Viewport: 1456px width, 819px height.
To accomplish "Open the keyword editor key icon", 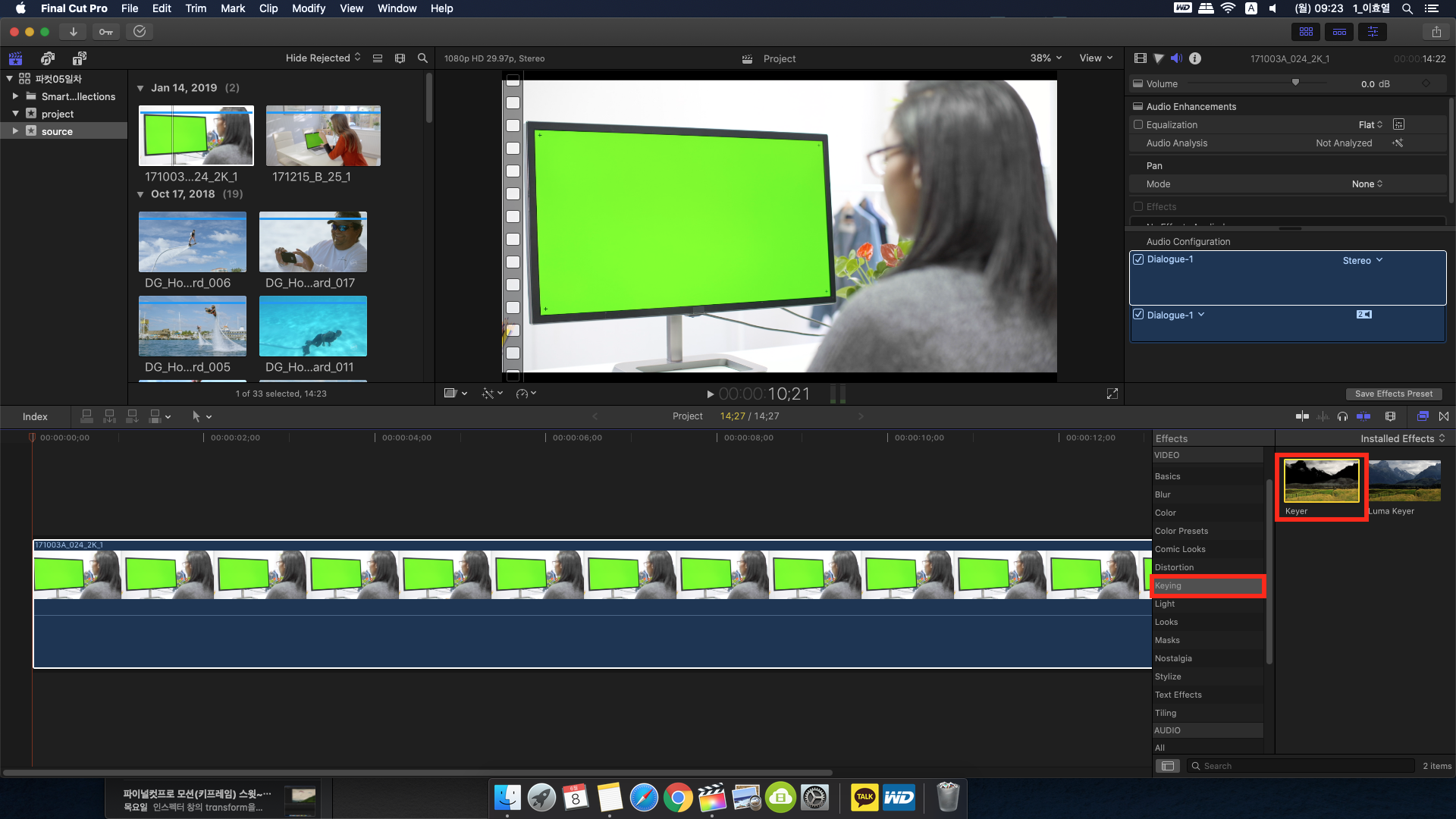I will point(106,32).
